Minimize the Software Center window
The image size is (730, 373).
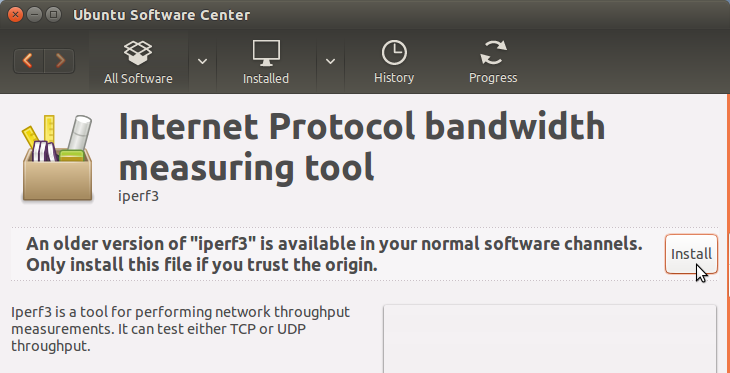(x=34, y=14)
